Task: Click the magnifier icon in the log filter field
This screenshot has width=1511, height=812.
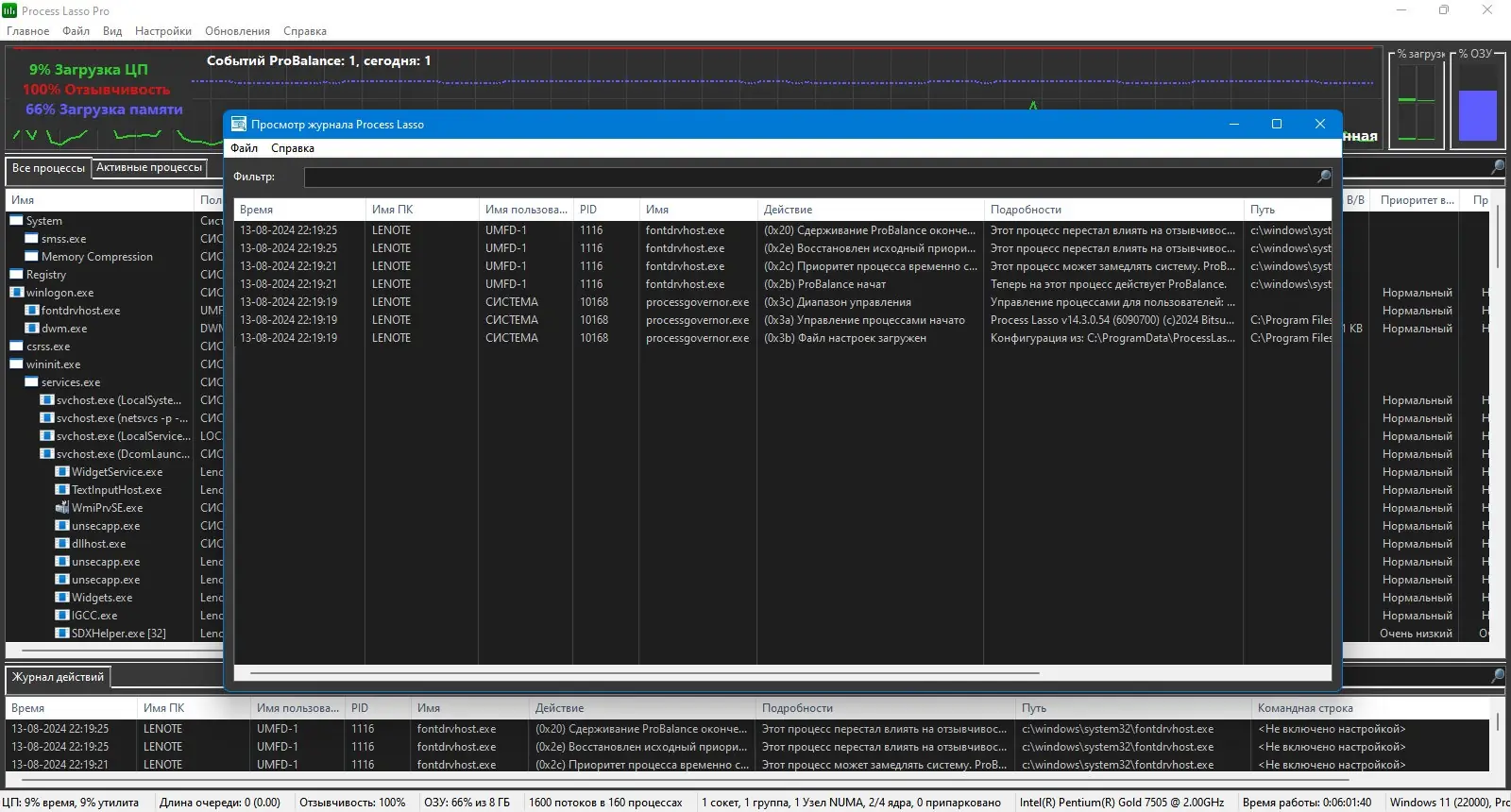Action: click(x=1324, y=177)
